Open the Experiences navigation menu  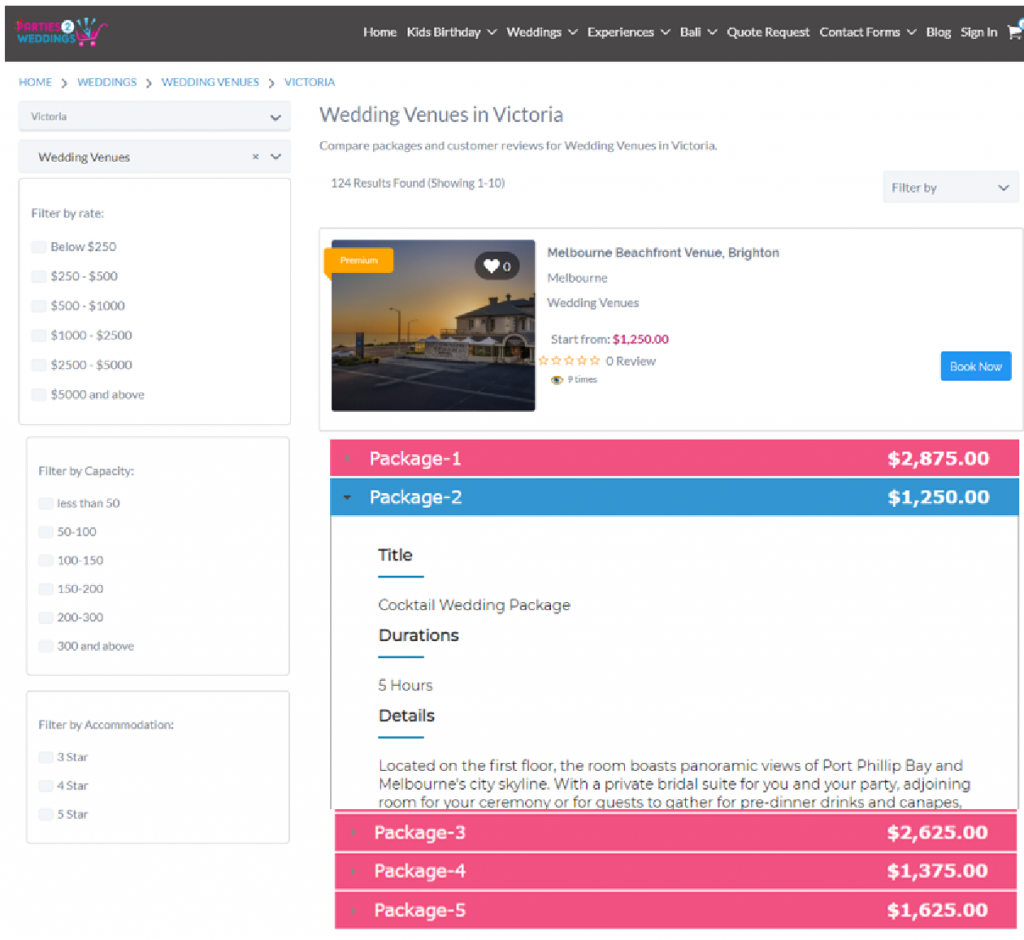click(628, 32)
